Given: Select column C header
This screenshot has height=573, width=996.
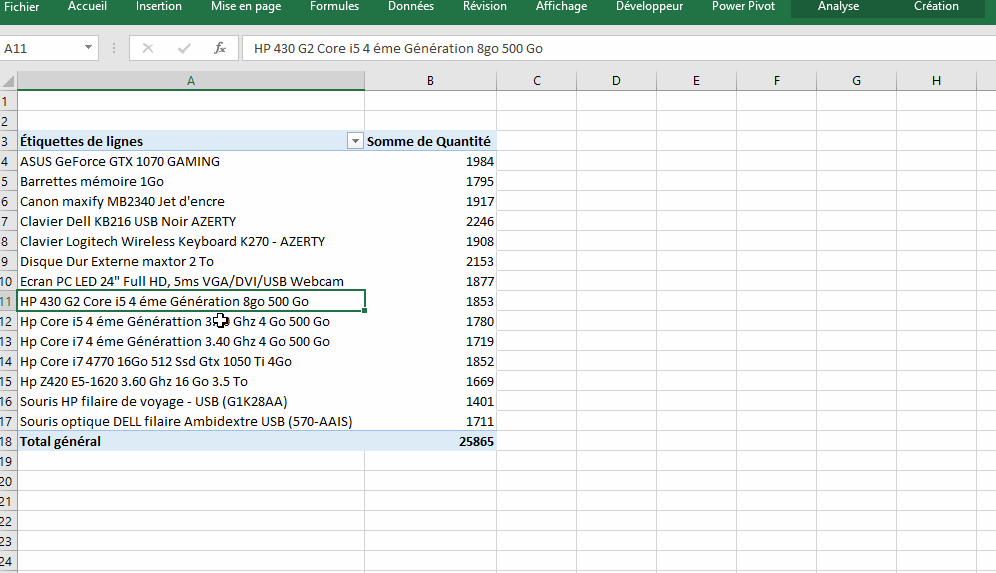Looking at the screenshot, I should 537,81.
